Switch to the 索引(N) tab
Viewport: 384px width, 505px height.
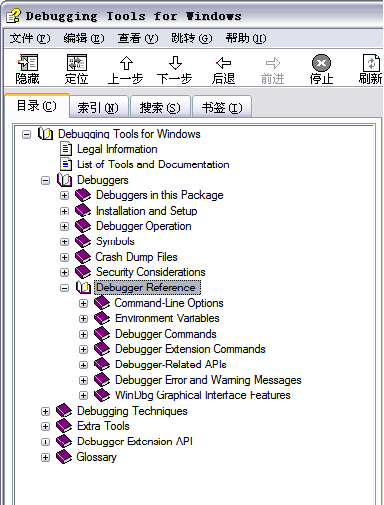[x=98, y=107]
